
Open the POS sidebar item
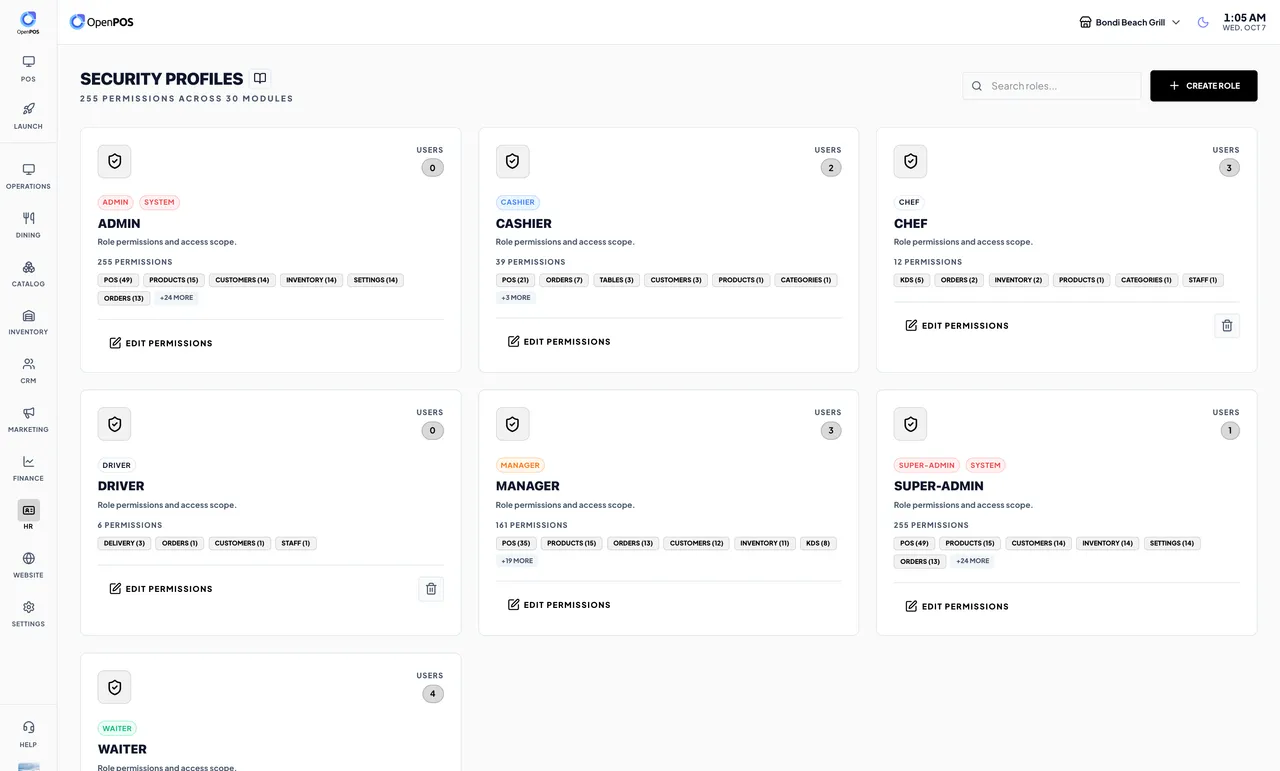[x=28, y=68]
